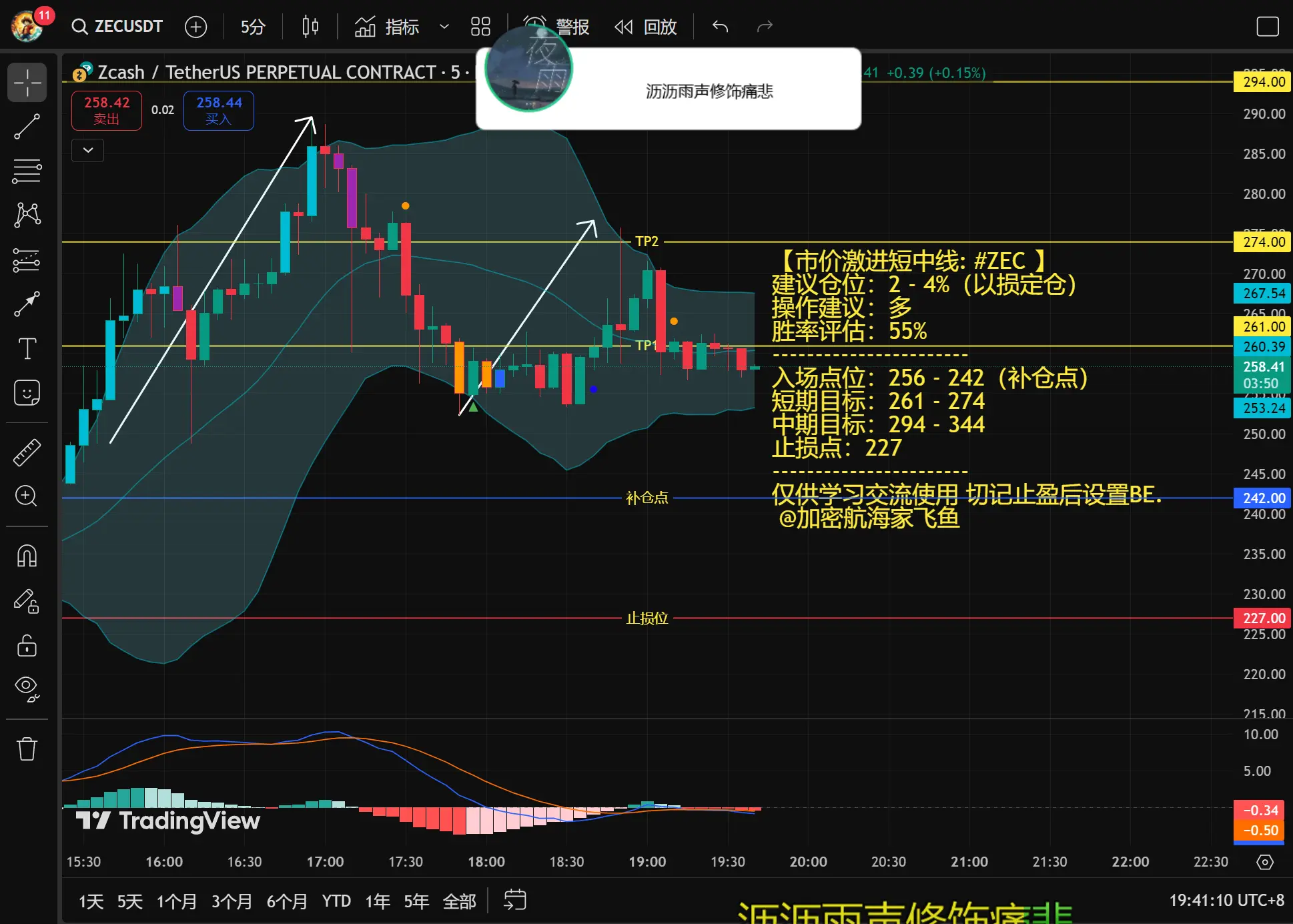The image size is (1293, 924).
Task: Switch range to 1个月
Action: click(177, 901)
